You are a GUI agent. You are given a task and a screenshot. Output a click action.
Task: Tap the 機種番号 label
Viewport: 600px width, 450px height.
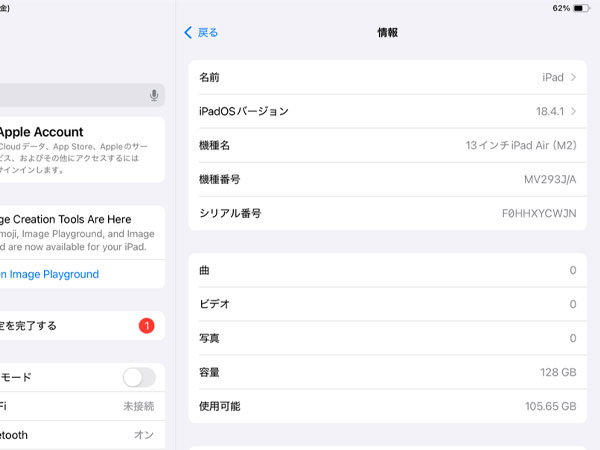point(220,179)
